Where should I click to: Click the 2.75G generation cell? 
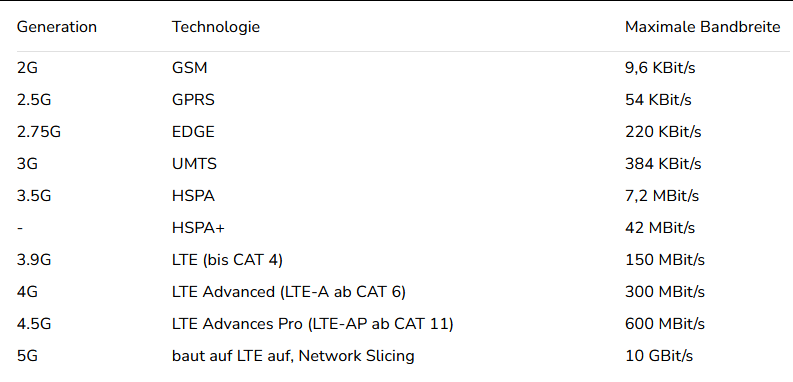39,132
